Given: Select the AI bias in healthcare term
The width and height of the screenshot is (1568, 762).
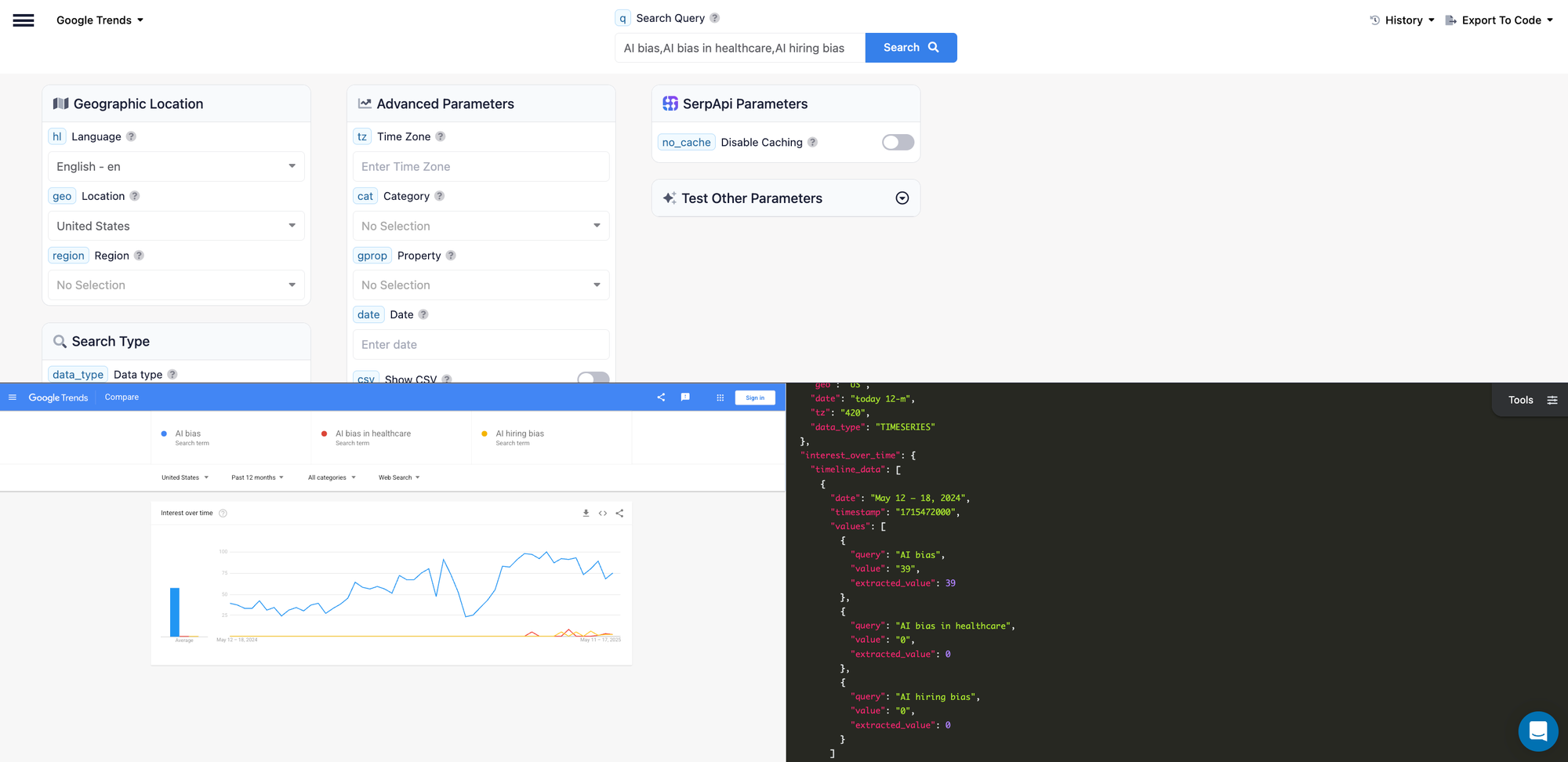Looking at the screenshot, I should 391,437.
